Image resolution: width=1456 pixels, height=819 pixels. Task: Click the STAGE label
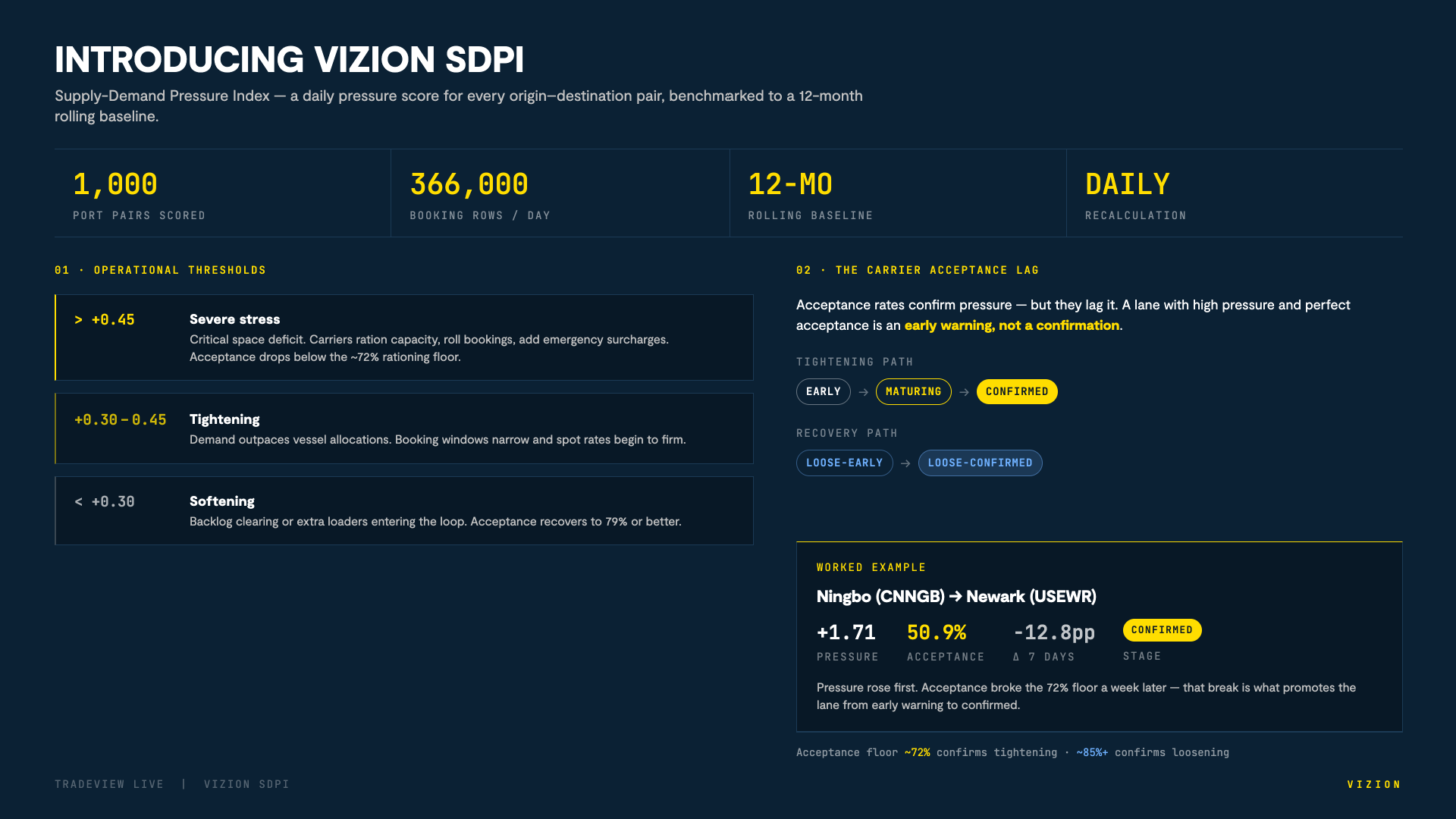pos(1142,656)
